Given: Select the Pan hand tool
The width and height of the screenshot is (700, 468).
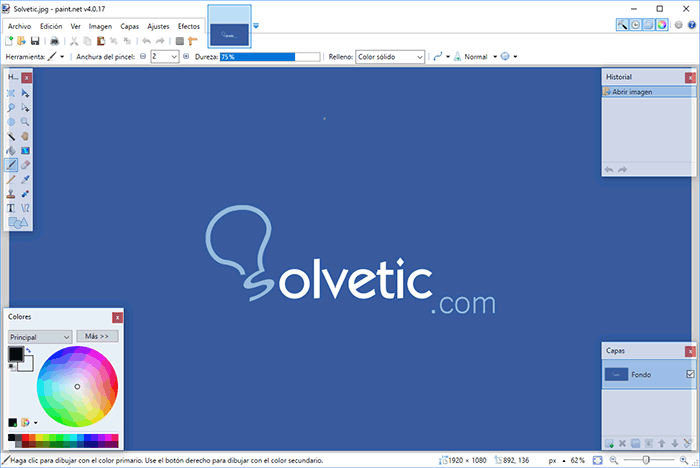Looking at the screenshot, I should click(25, 136).
